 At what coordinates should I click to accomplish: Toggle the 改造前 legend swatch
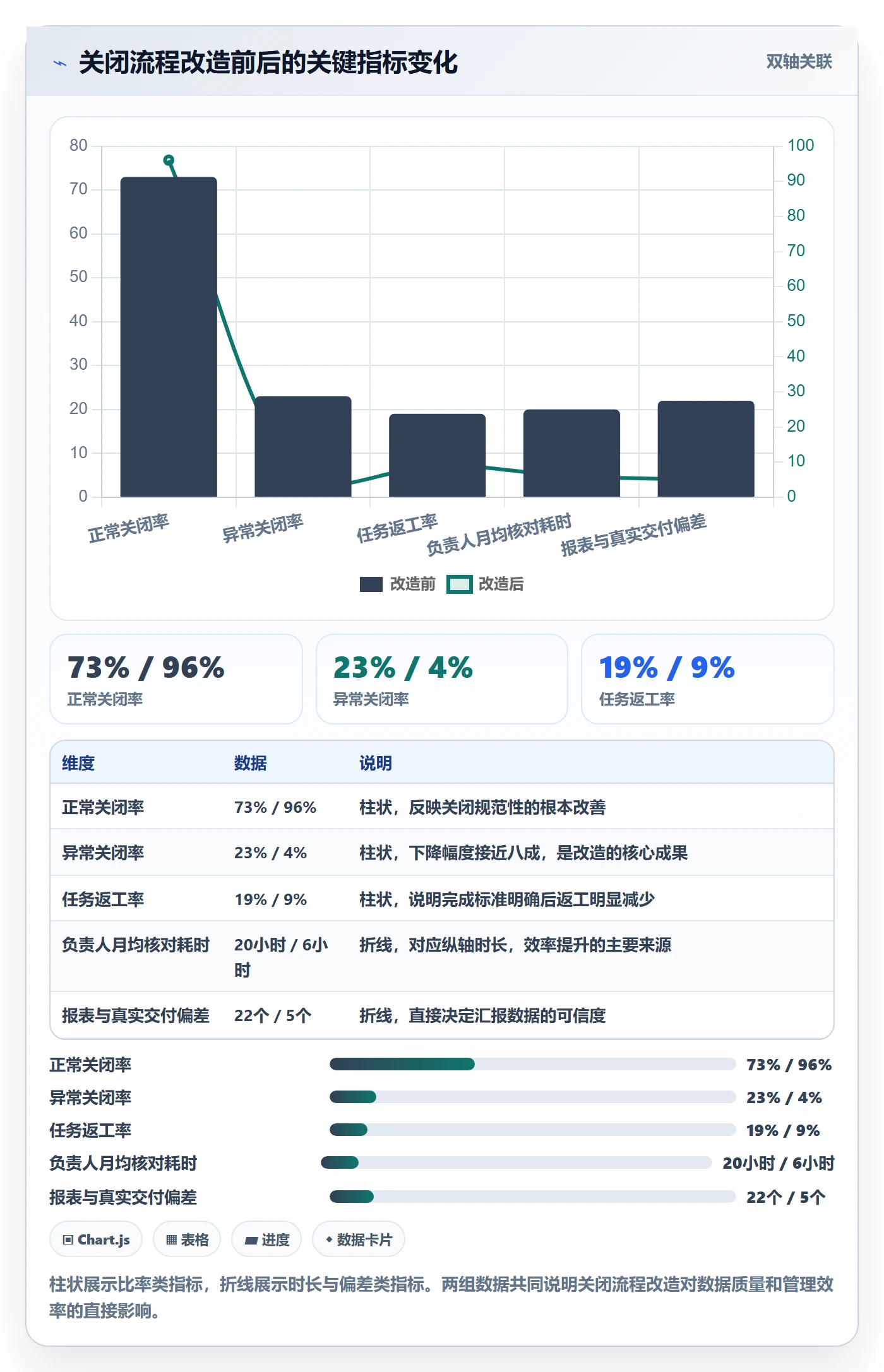point(371,584)
